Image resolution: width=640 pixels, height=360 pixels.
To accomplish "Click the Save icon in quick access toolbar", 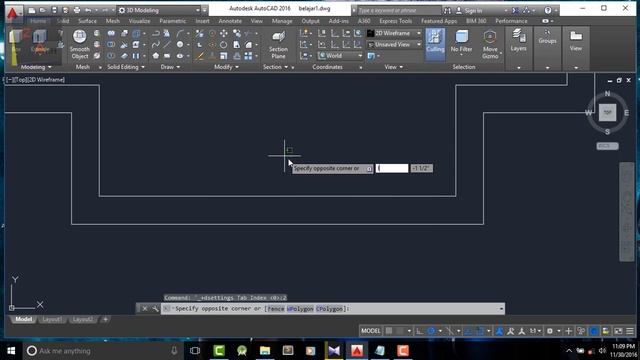I will [x=54, y=10].
